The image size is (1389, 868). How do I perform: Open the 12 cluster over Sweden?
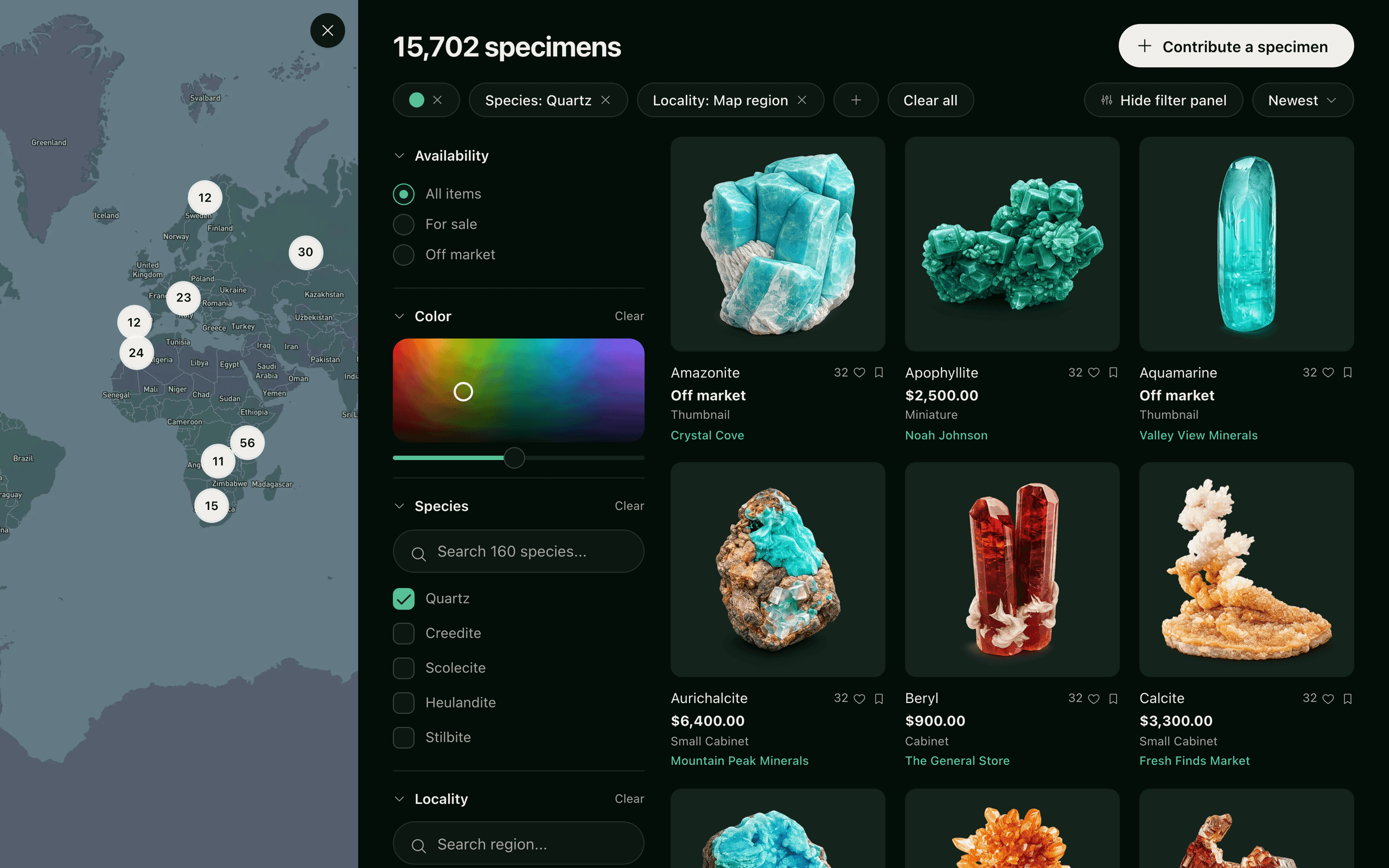coord(205,197)
